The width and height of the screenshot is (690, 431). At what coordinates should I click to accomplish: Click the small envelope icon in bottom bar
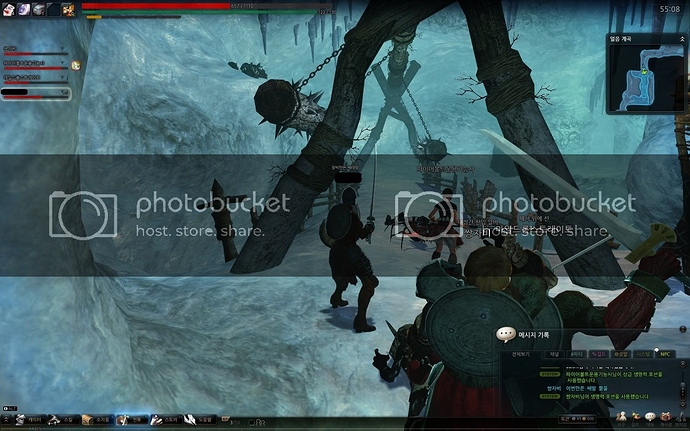(x=226, y=419)
